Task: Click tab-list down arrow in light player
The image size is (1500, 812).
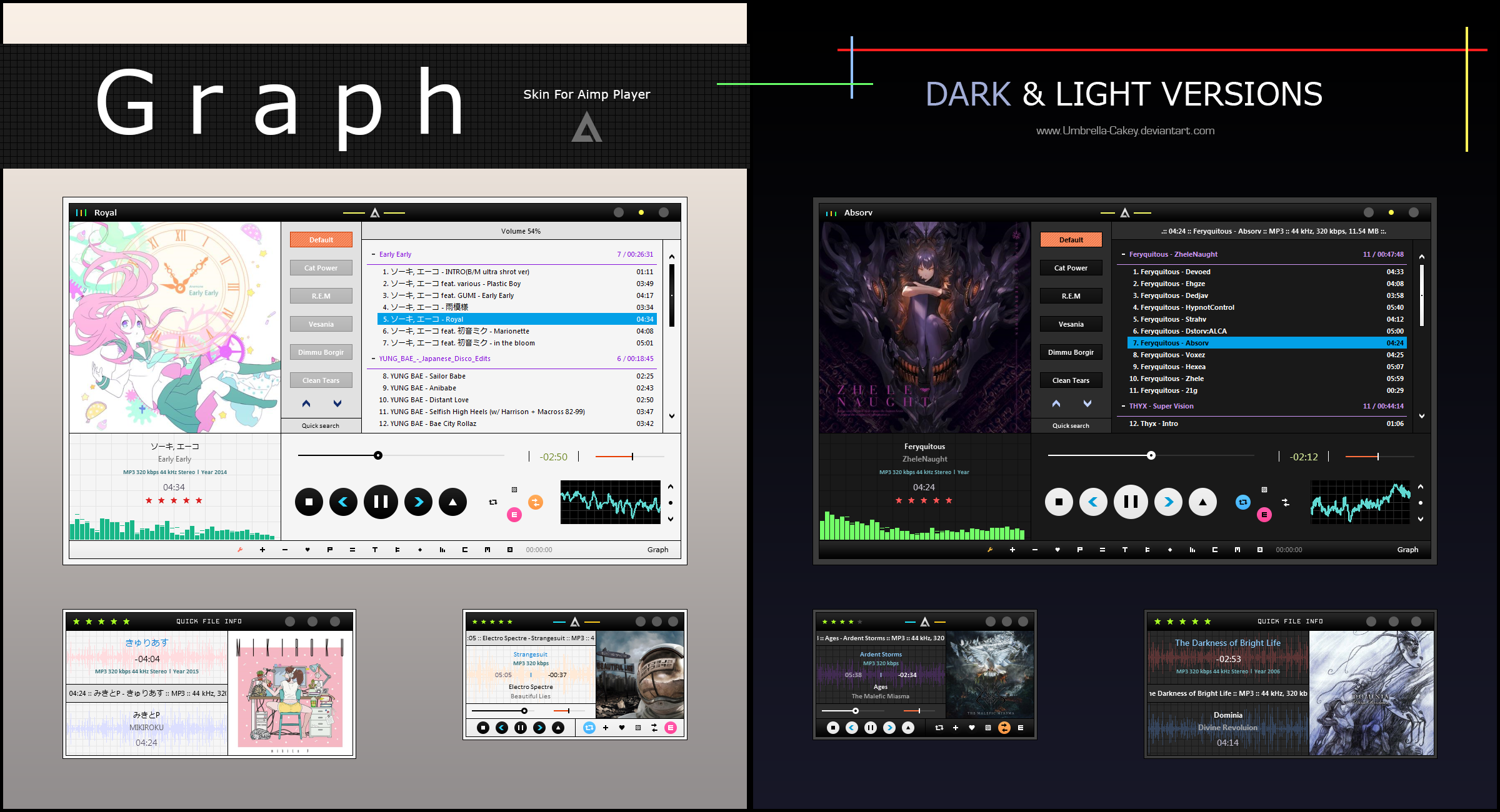Action: [x=337, y=404]
